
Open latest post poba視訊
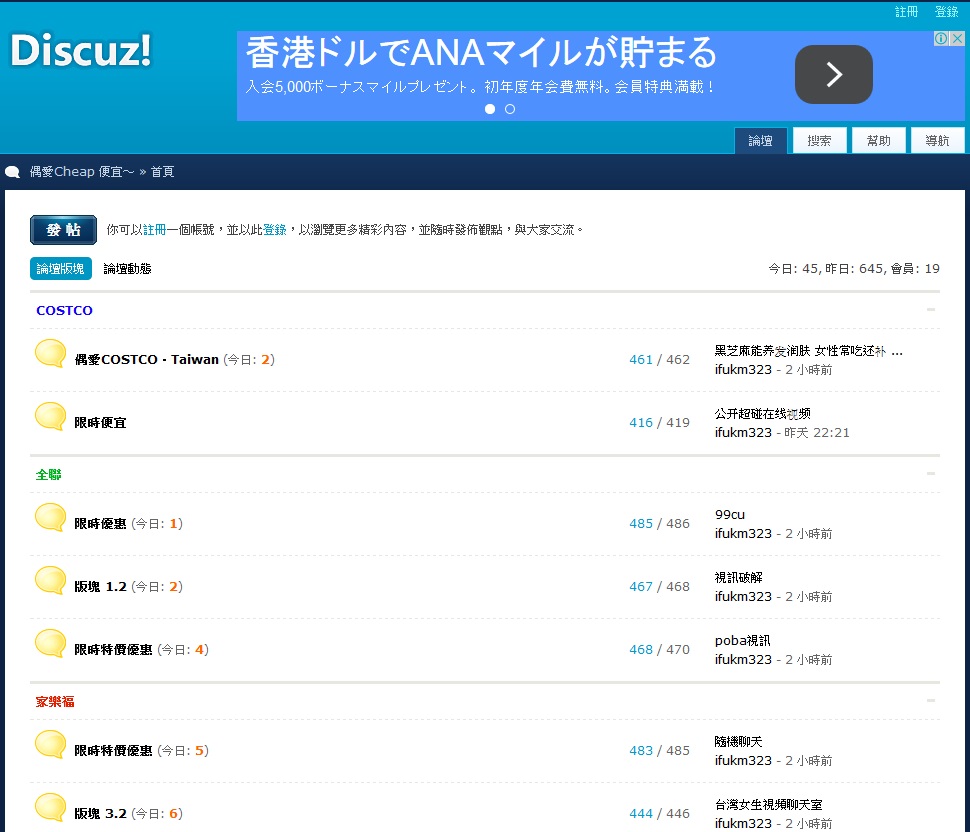click(x=743, y=641)
